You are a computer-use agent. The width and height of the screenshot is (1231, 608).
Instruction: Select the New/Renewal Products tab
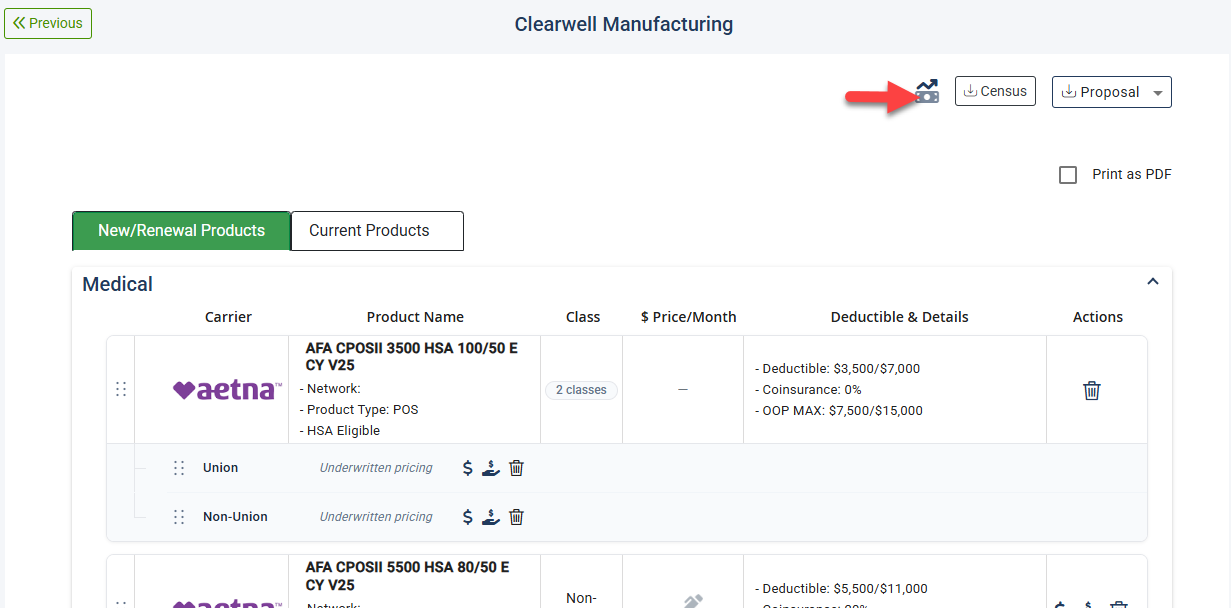[181, 231]
